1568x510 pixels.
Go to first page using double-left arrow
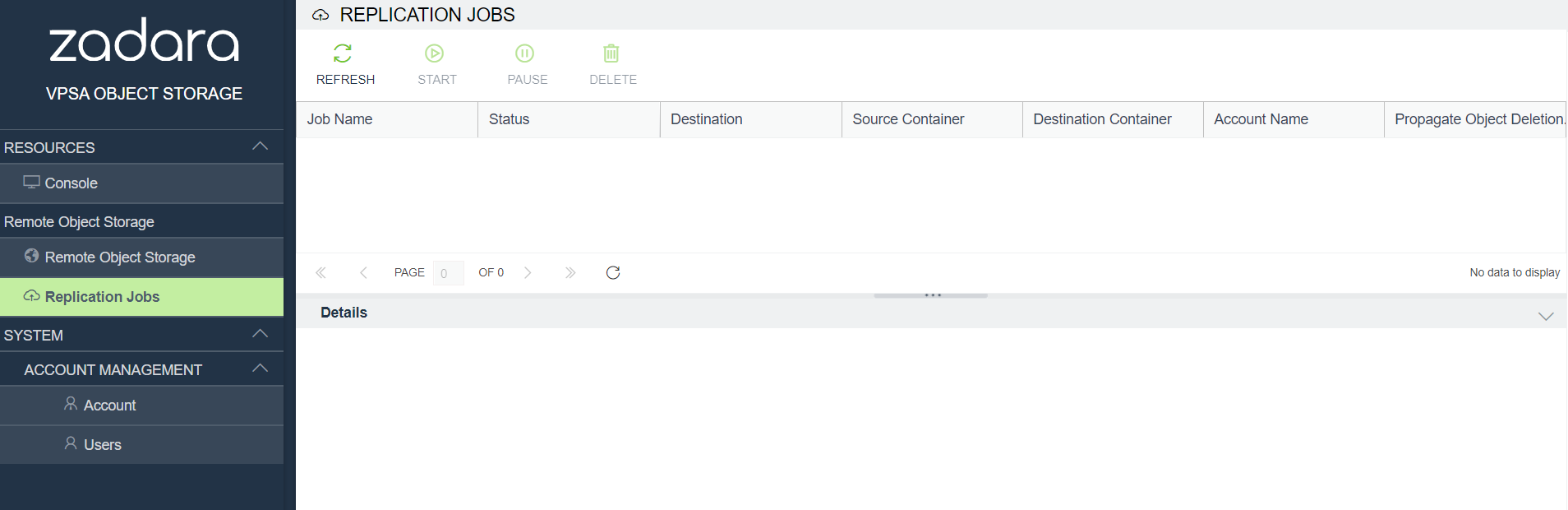tap(321, 272)
